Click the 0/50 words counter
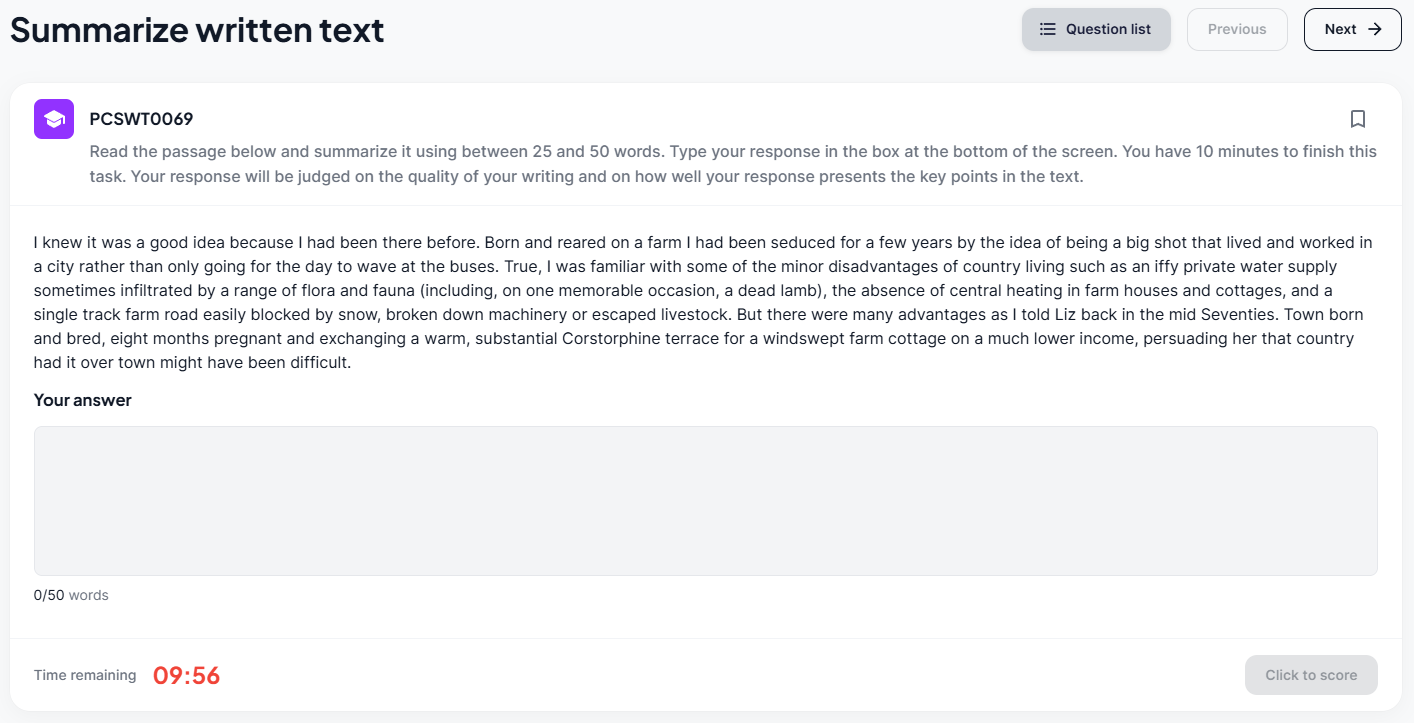Viewport: 1414px width, 723px height. coord(71,595)
